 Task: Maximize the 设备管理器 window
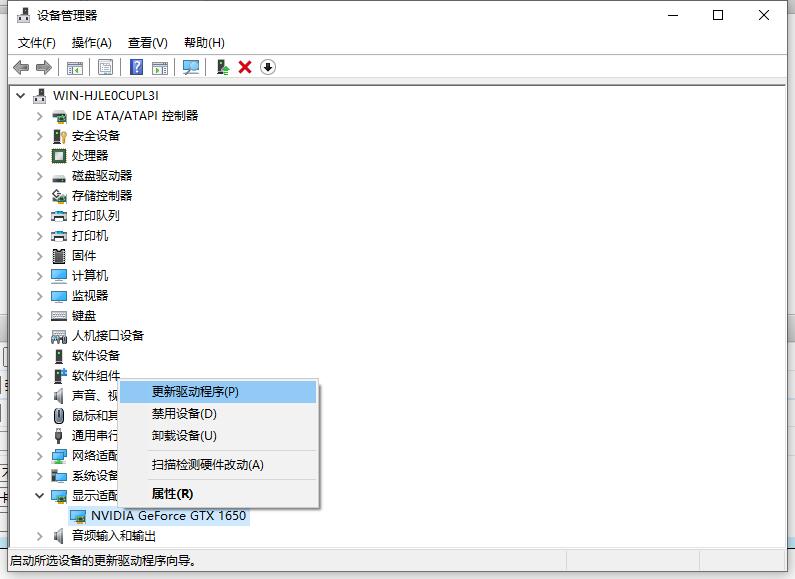pos(718,15)
